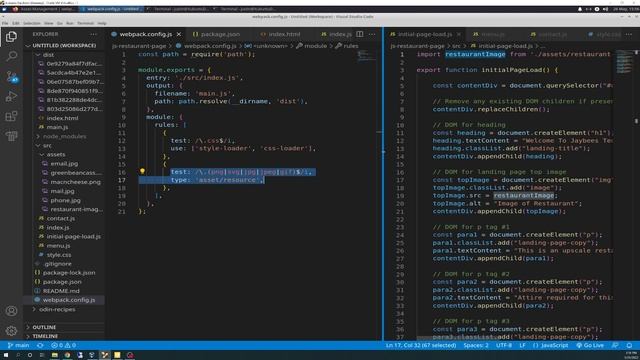Open email.jpg in the assets folder

(x=64, y=163)
